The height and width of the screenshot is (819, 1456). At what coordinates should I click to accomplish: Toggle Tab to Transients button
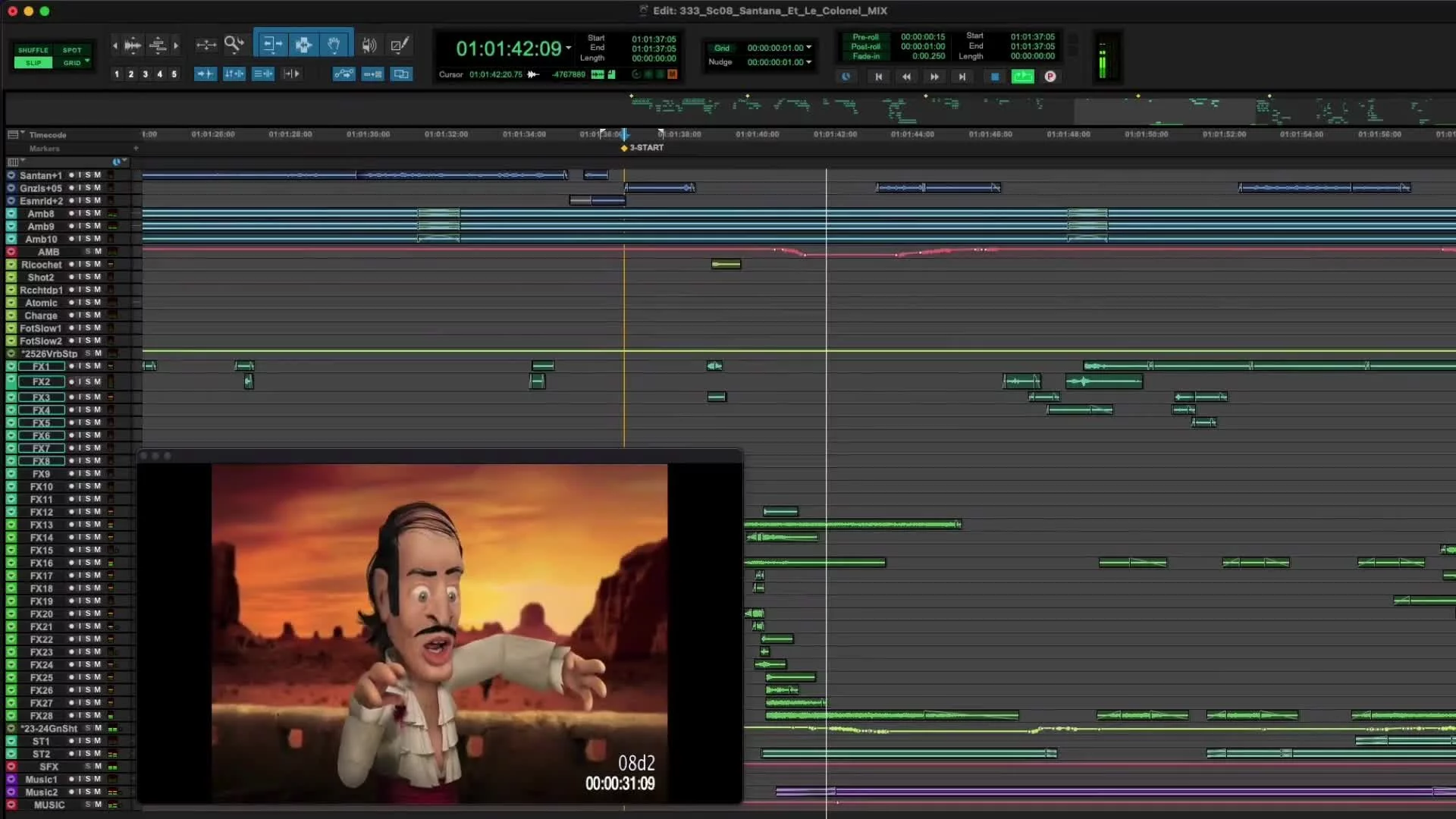pos(205,74)
